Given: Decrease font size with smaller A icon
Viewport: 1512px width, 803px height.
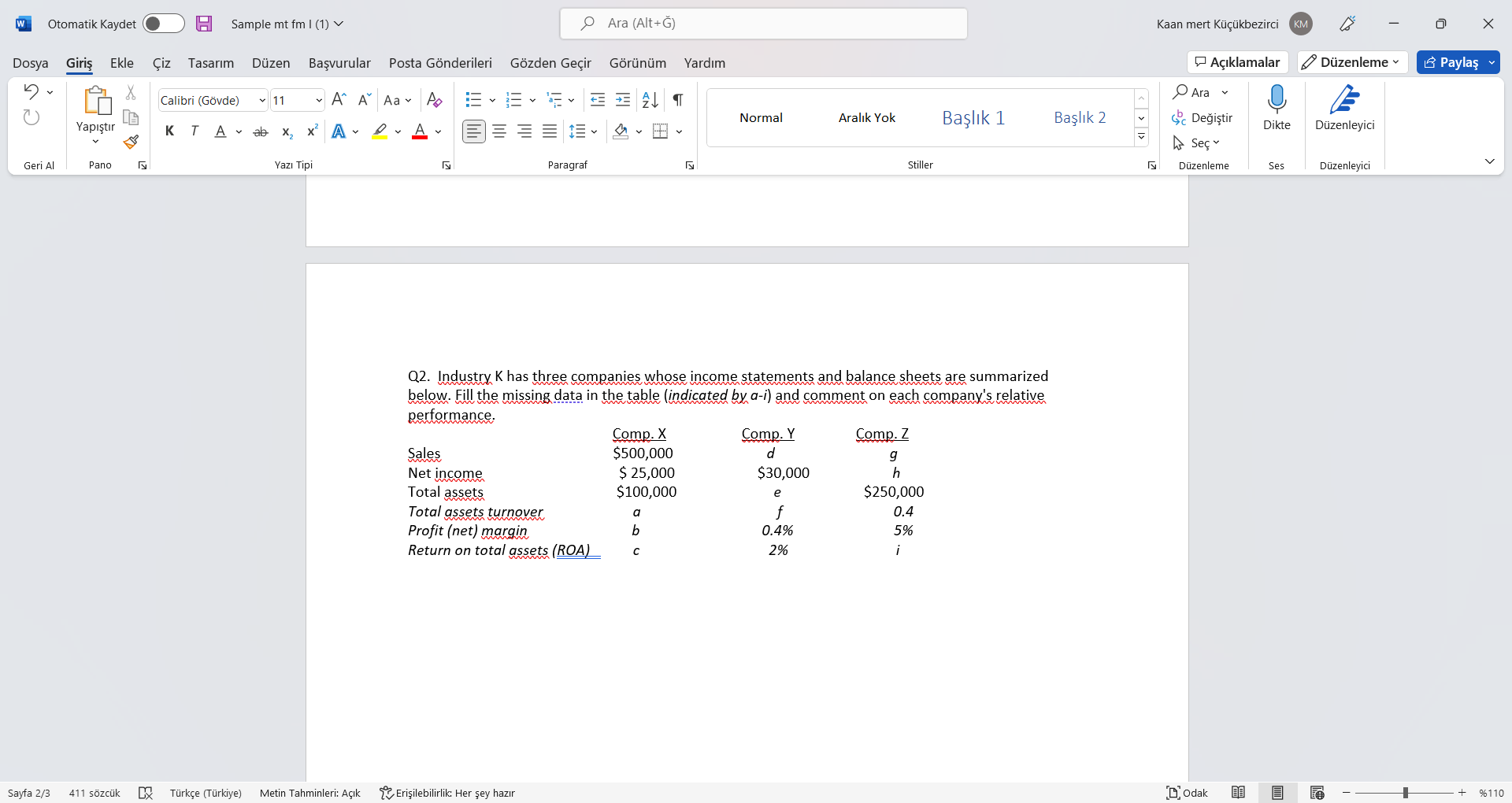Looking at the screenshot, I should (364, 99).
